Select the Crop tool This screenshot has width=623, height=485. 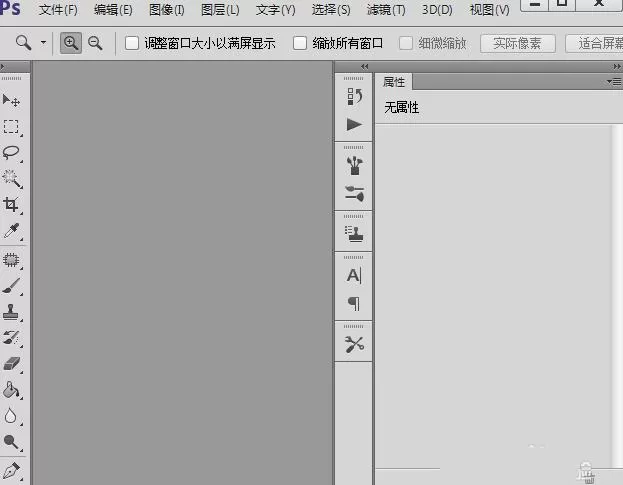click(x=11, y=205)
